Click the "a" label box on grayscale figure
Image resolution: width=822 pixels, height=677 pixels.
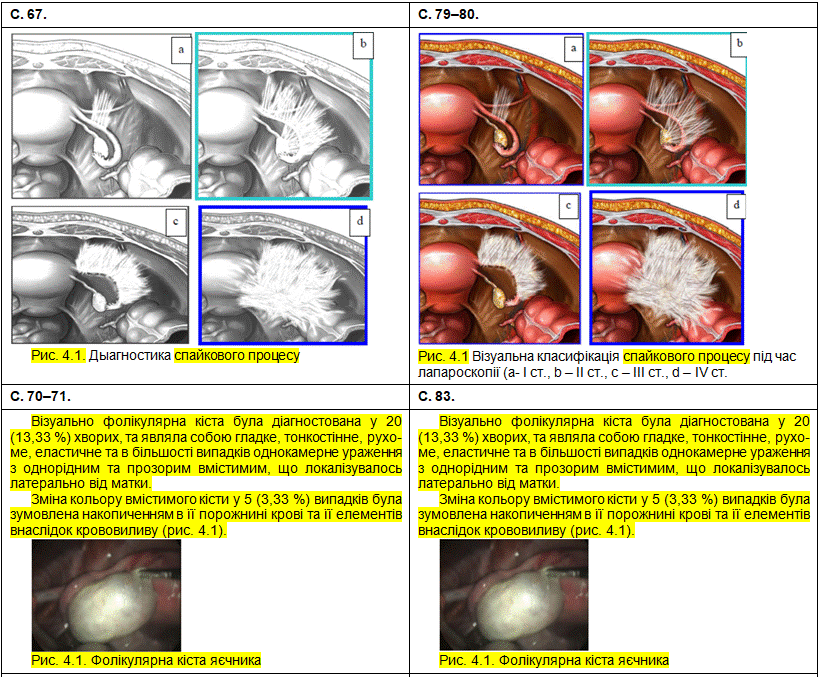point(181,50)
